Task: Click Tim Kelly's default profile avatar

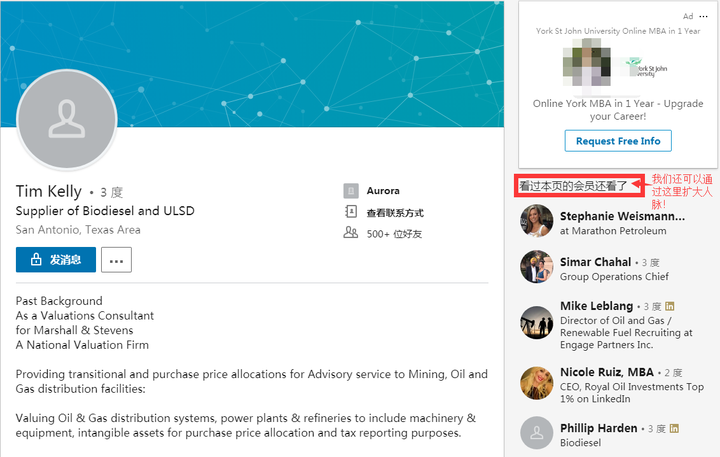Action: (x=67, y=120)
